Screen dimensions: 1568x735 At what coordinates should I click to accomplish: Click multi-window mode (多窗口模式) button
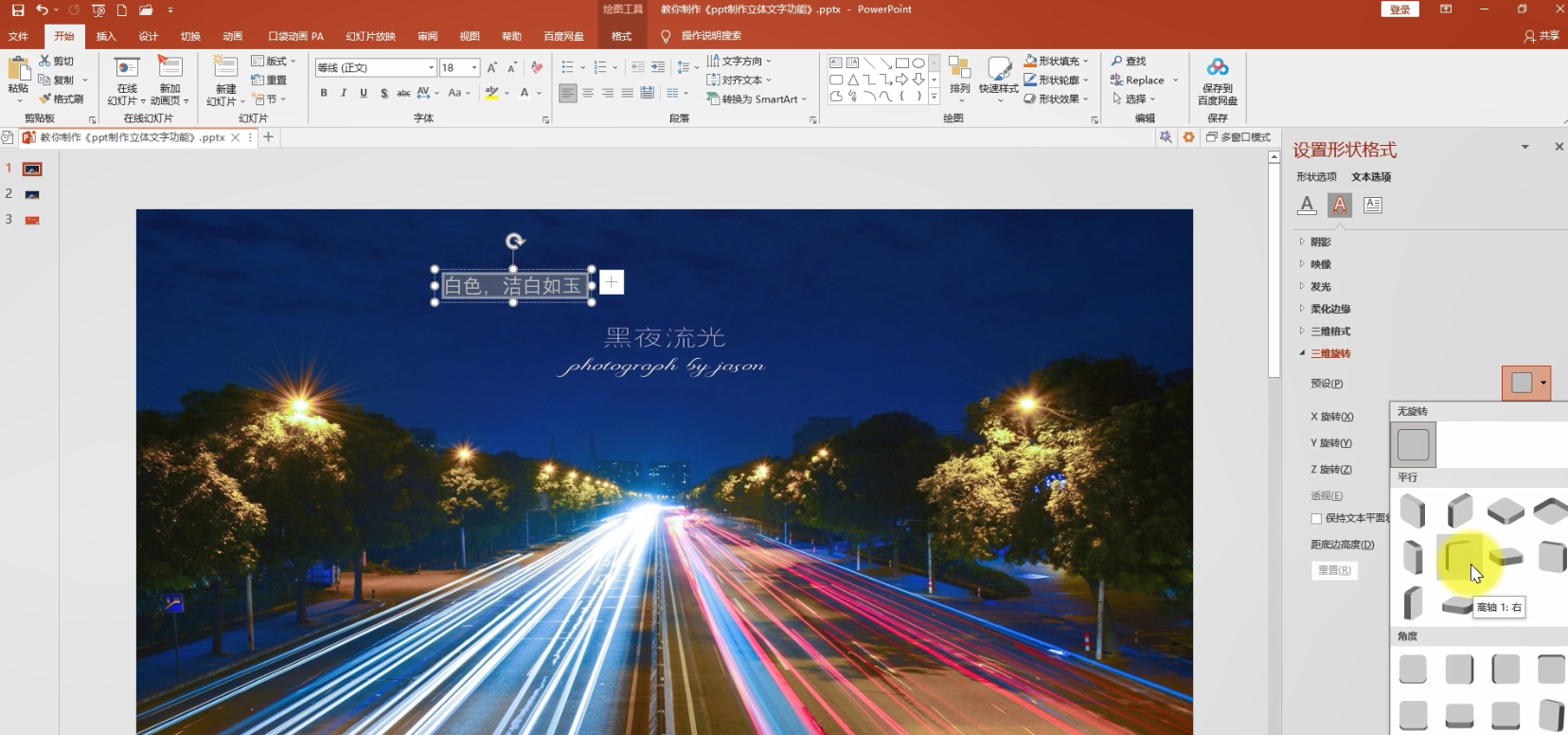tap(1238, 137)
